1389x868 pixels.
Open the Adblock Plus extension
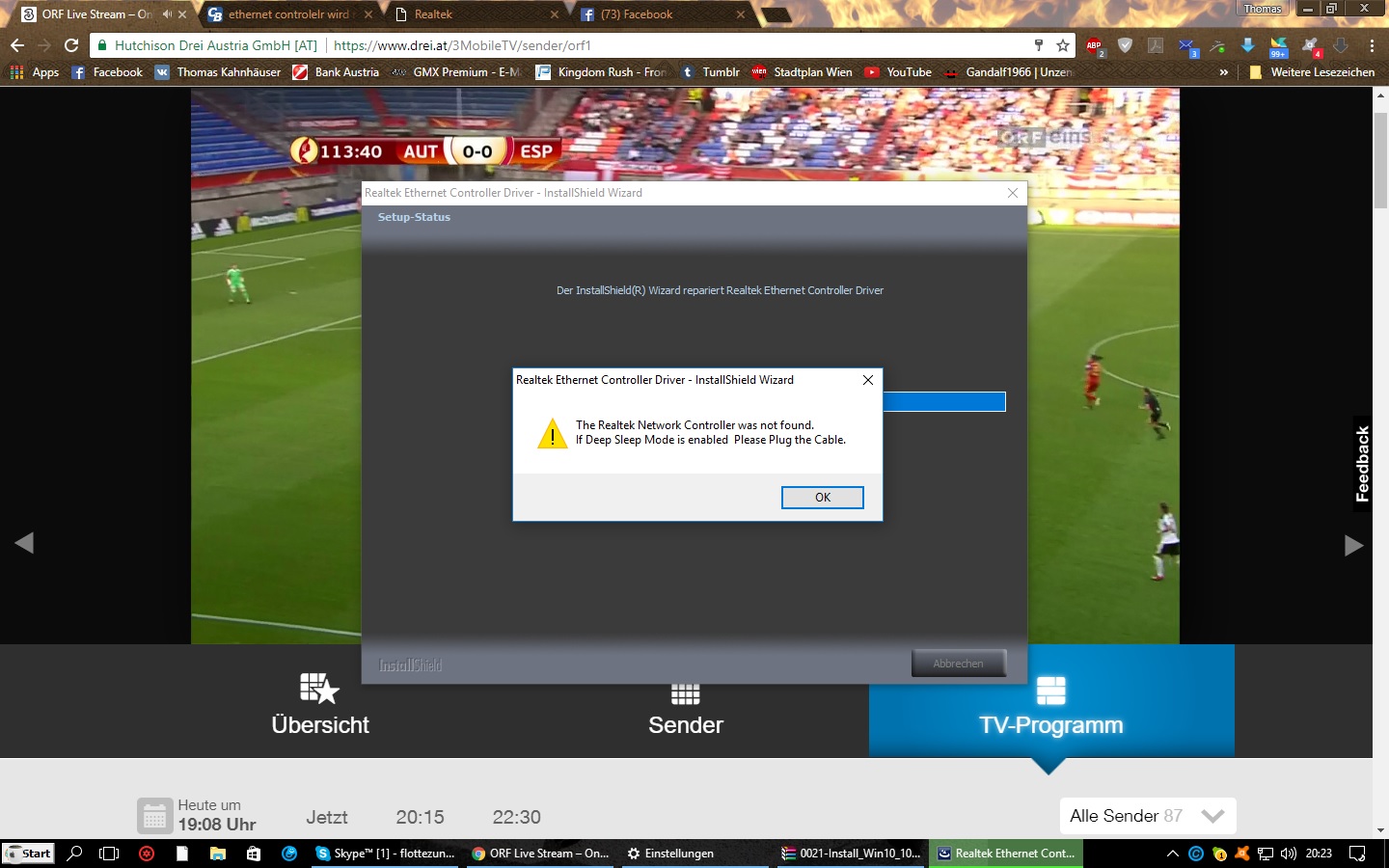click(x=1094, y=45)
